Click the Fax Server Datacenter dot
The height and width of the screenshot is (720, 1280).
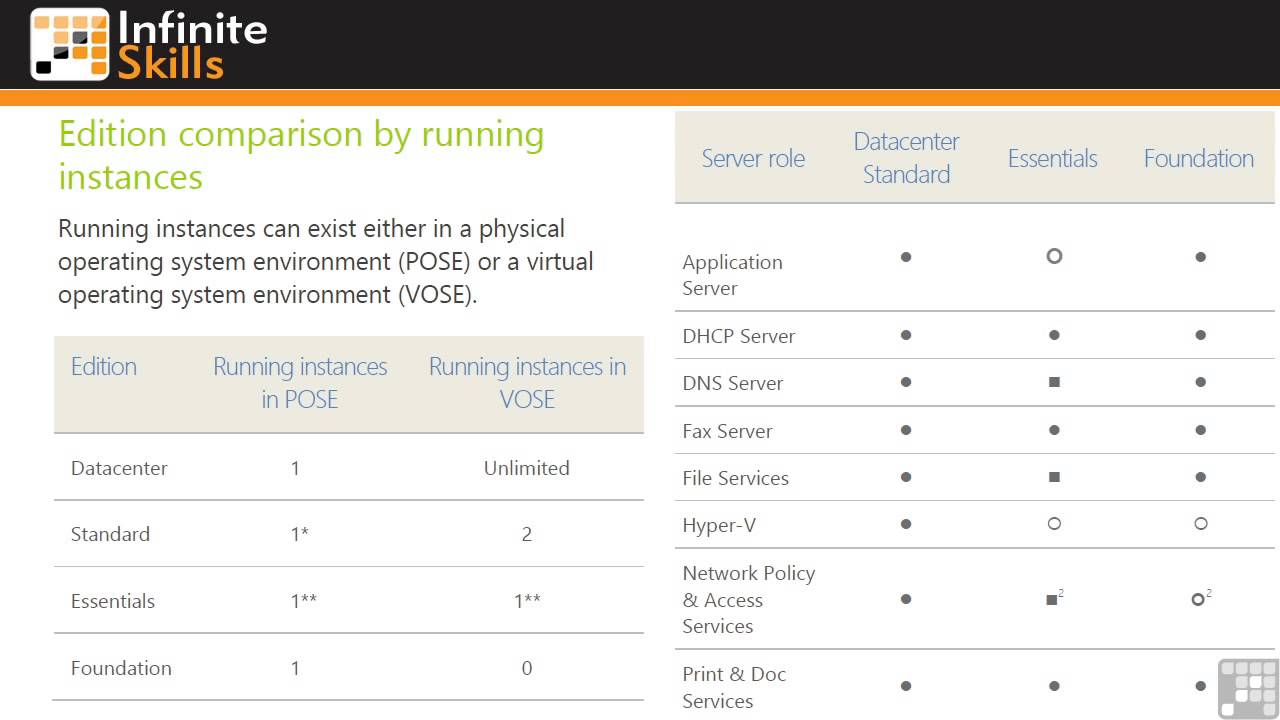pos(906,430)
